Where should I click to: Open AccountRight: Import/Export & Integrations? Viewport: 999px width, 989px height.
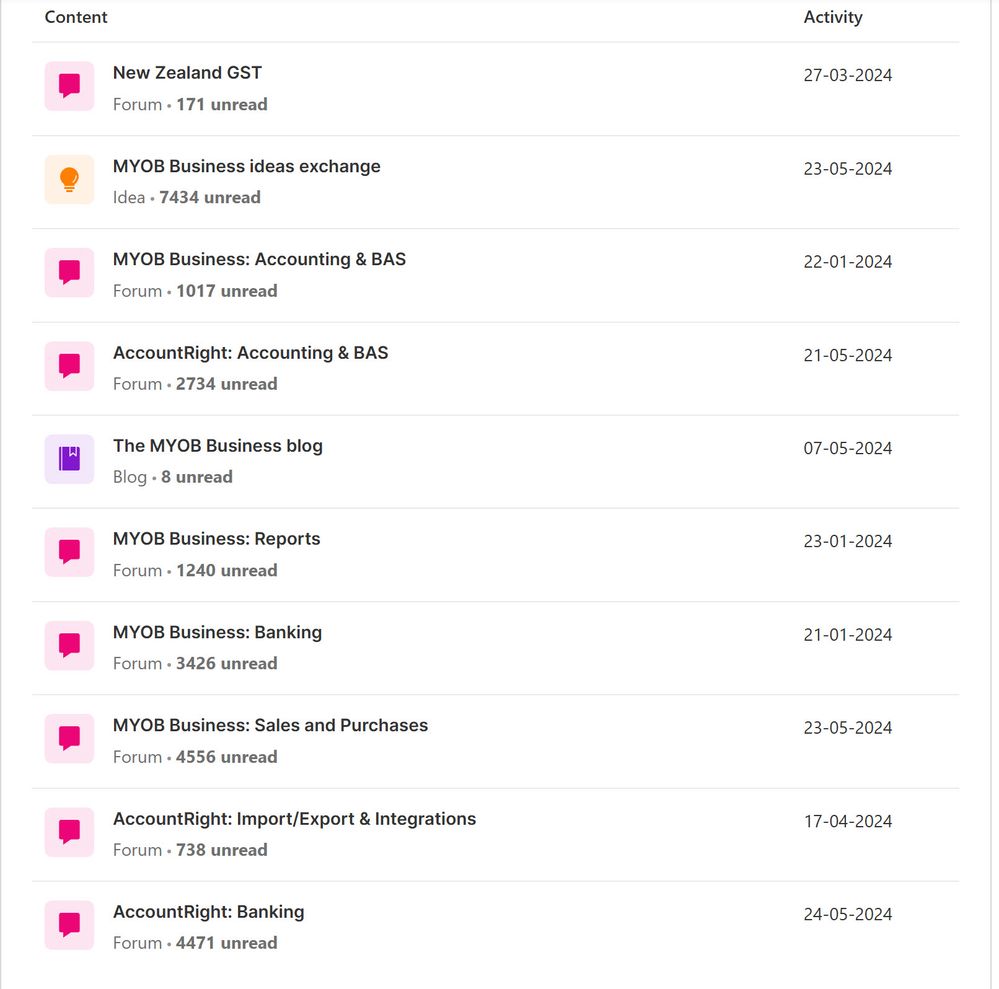294,819
